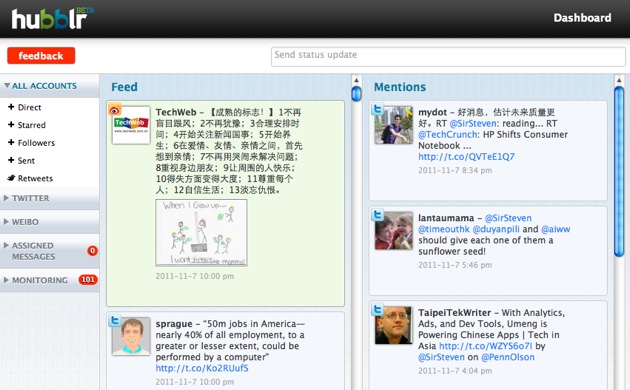The width and height of the screenshot is (630, 390).
Task: Click the sprague username
Action: [x=173, y=324]
